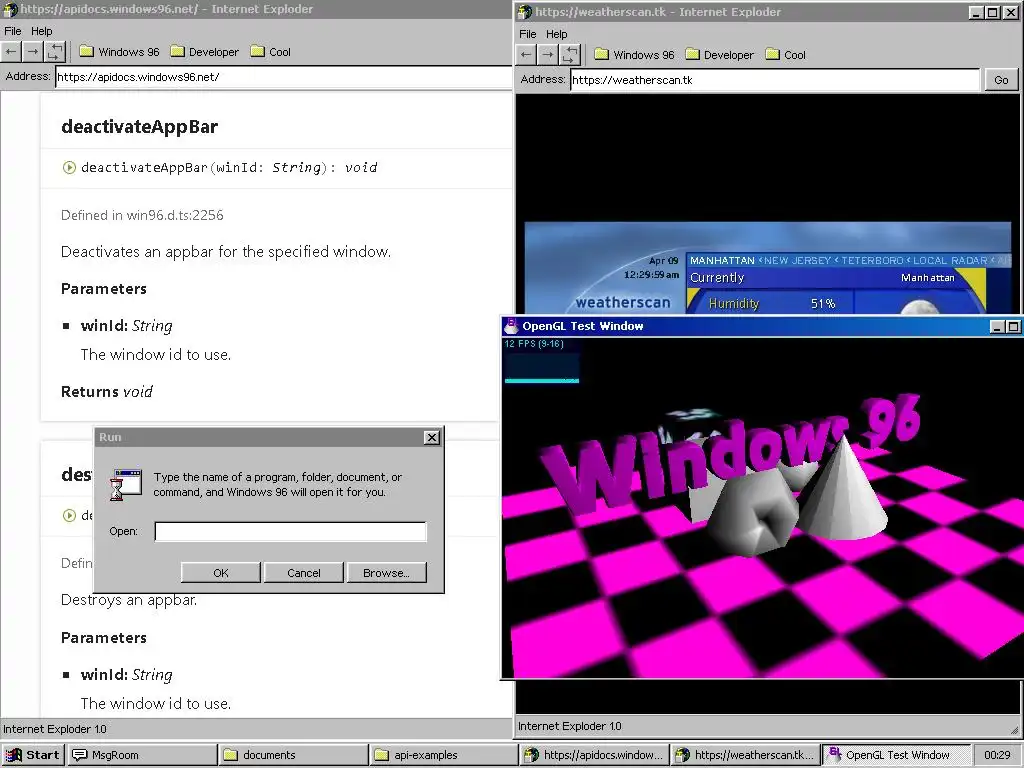The width and height of the screenshot is (1024, 768).
Task: Click the Go button next to weatherscan address
Action: [x=1001, y=80]
